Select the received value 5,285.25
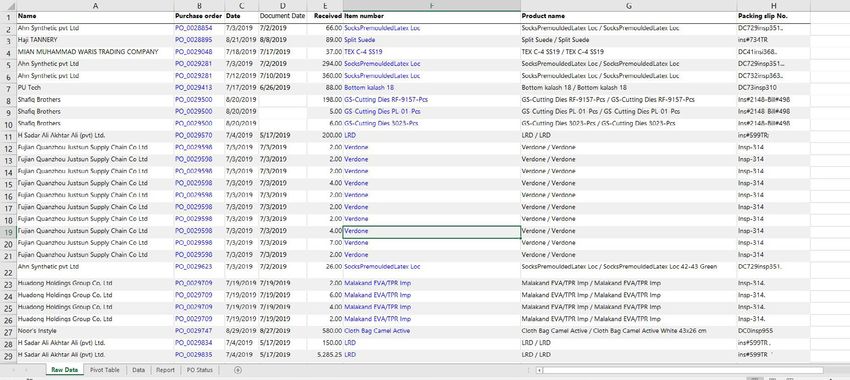Viewport: 850px width, 380px height. pyautogui.click(x=325, y=355)
